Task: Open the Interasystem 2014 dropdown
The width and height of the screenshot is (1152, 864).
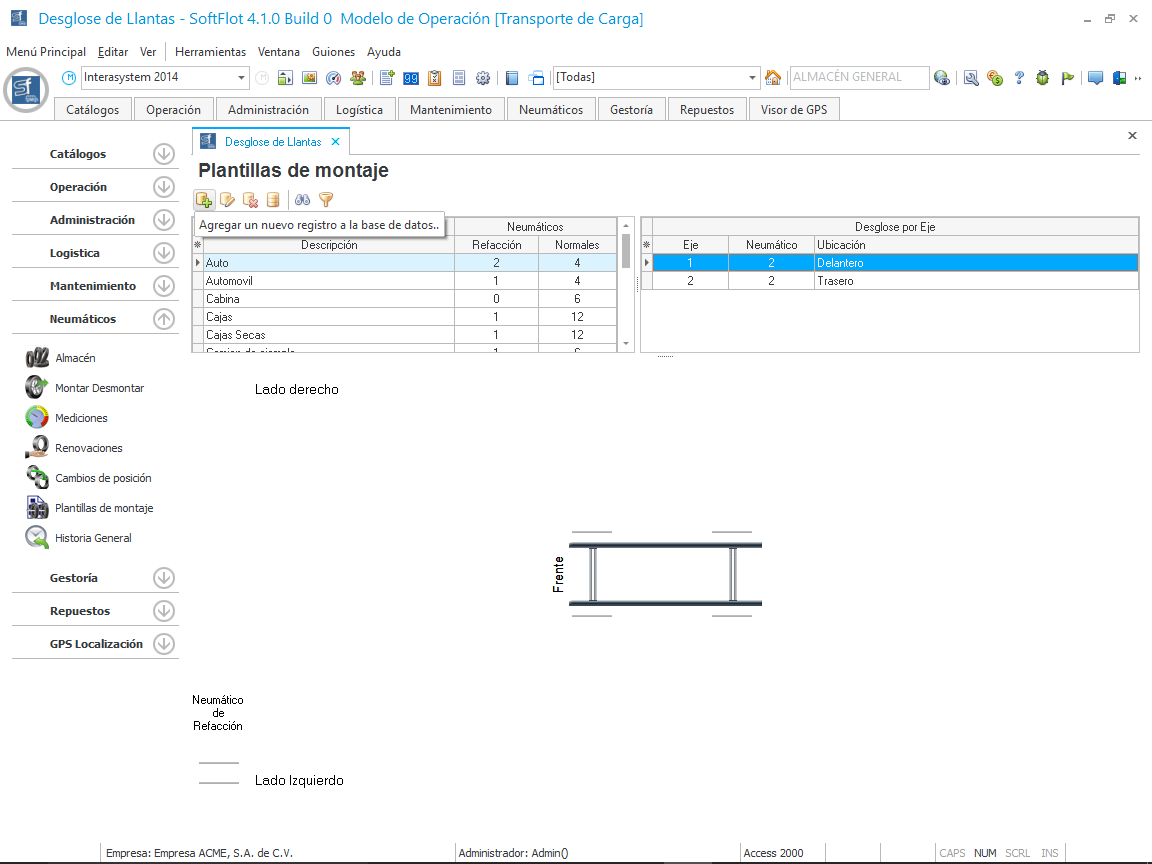Action: pyautogui.click(x=242, y=78)
